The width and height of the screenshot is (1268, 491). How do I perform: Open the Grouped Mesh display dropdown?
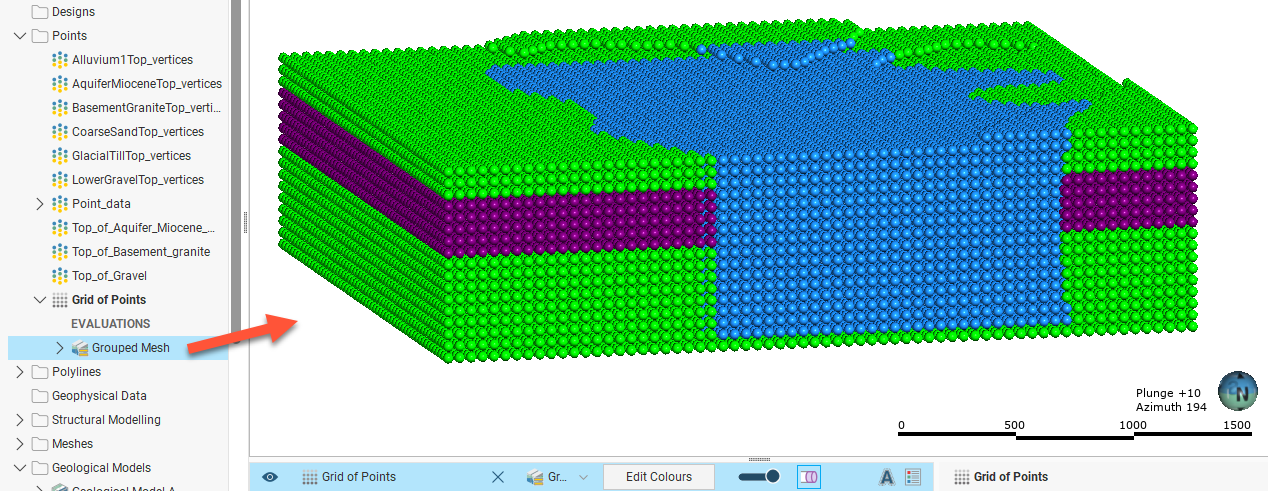click(583, 477)
